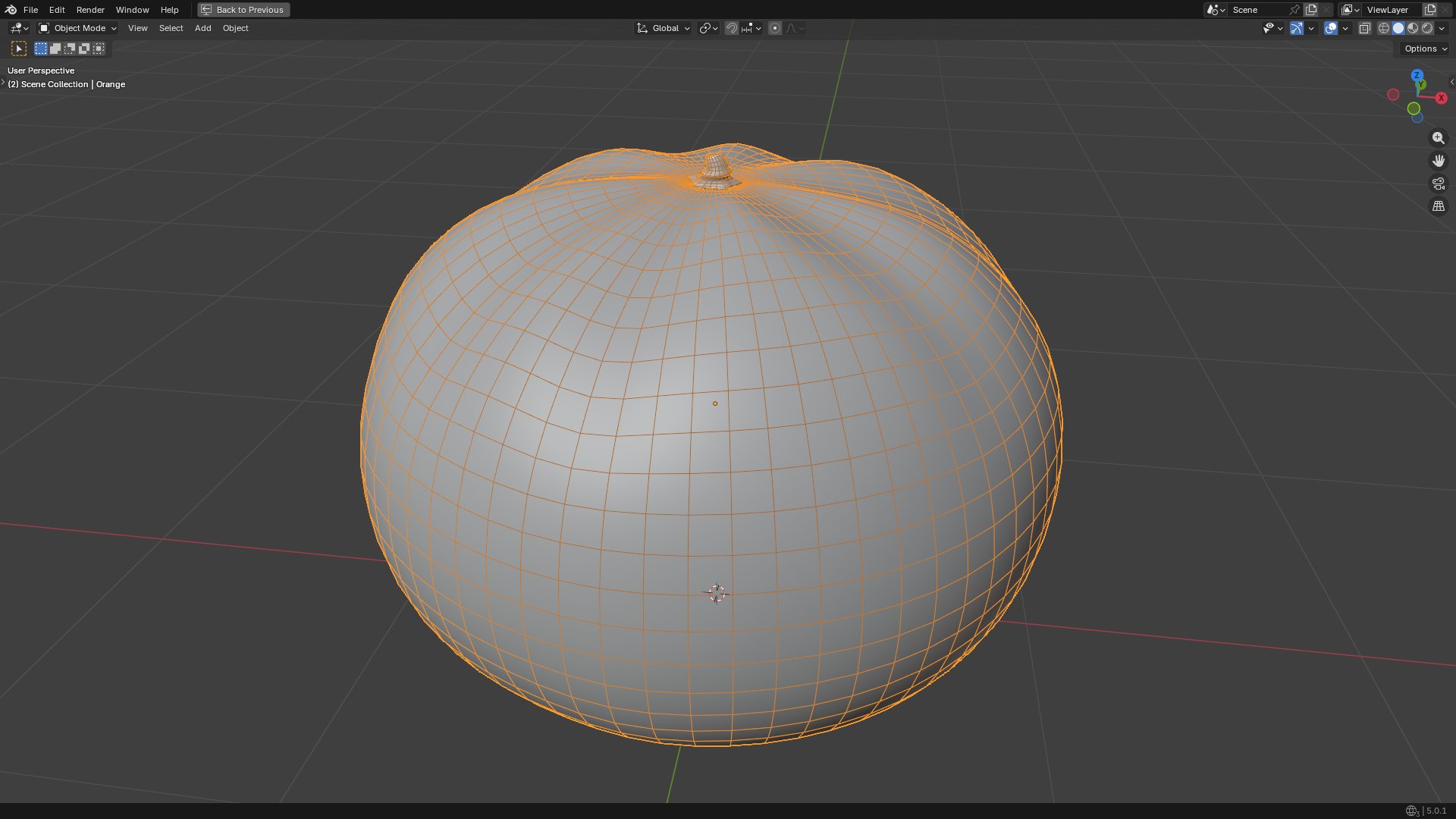This screenshot has width=1456, height=819.
Task: Switch to wireframe shading
Action: click(x=1384, y=28)
